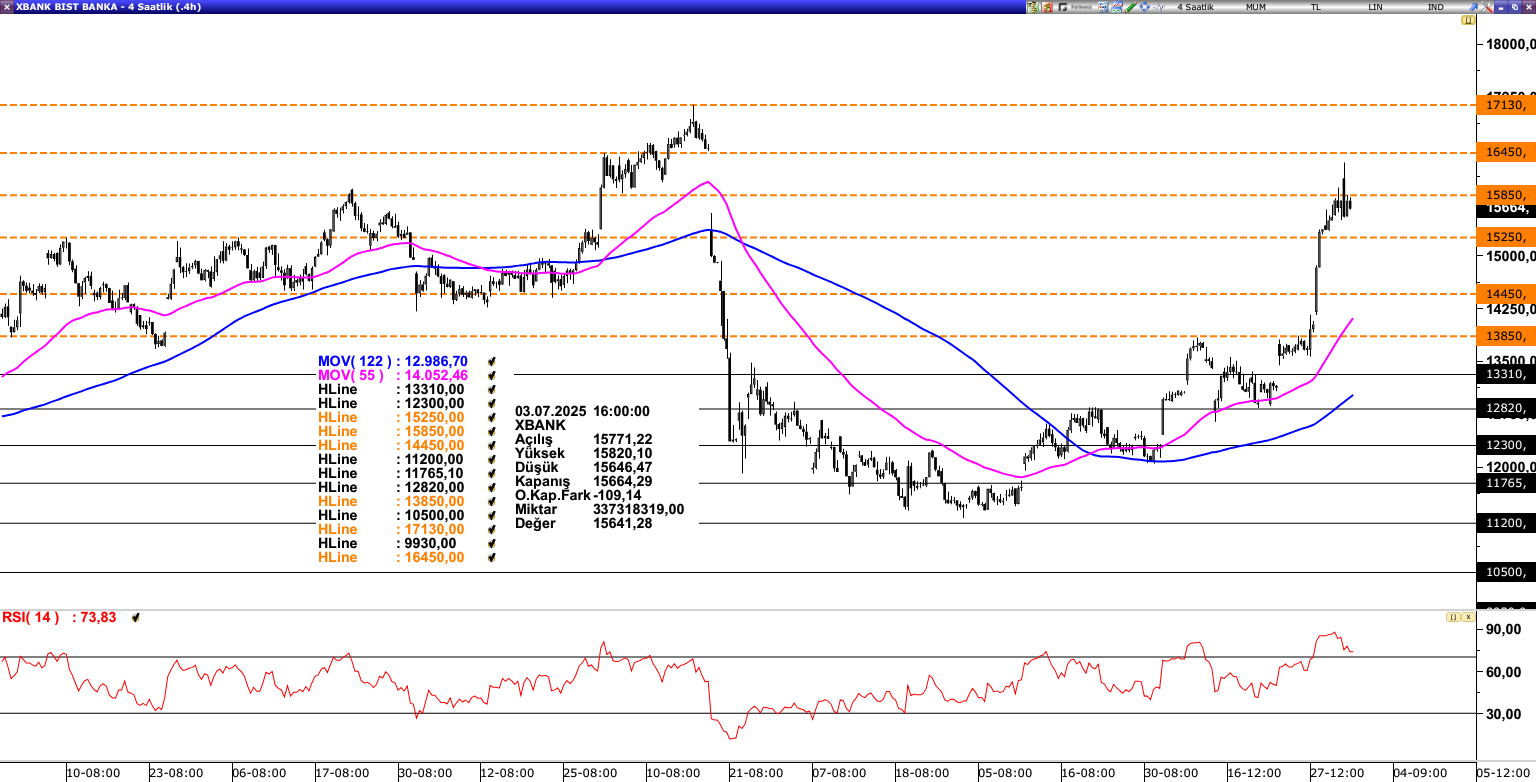Click the black 13310 price tag

point(1505,374)
